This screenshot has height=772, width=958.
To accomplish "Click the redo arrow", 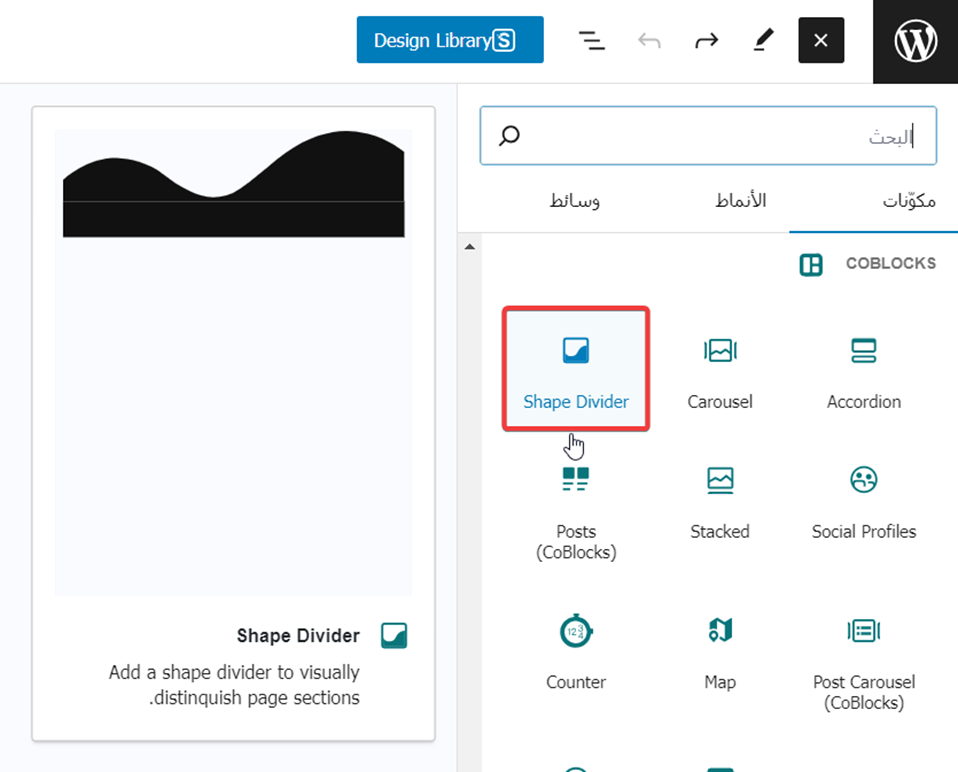I will point(707,41).
